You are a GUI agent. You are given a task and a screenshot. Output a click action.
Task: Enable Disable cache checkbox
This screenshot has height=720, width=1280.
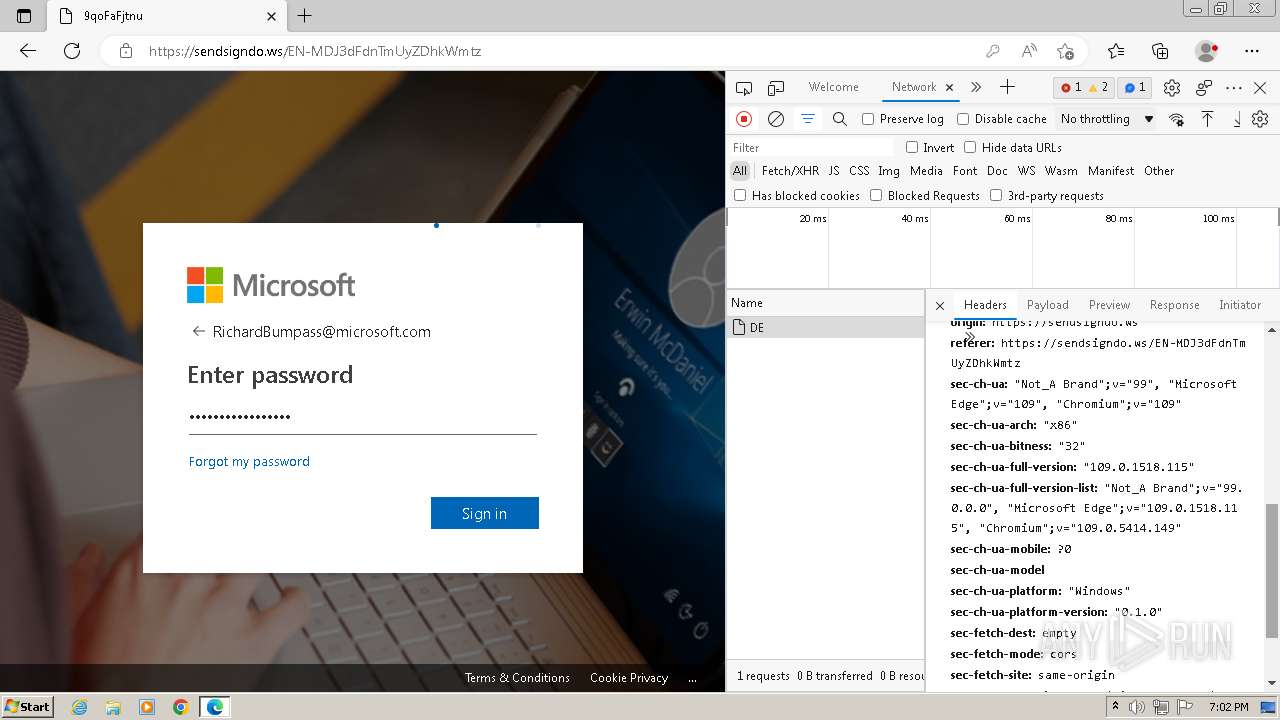[x=963, y=119]
